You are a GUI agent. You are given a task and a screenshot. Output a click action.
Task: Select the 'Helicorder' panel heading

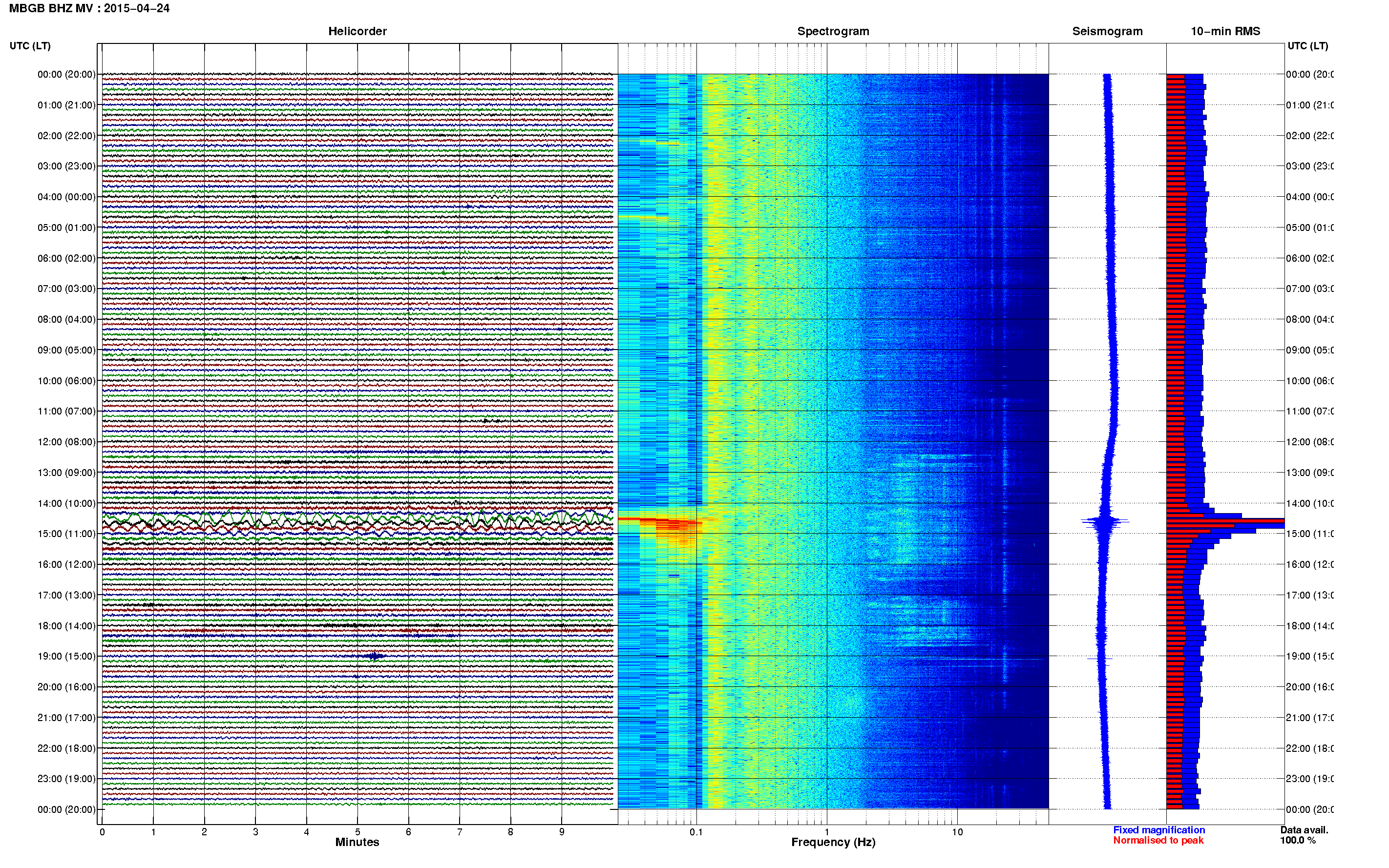point(357,31)
